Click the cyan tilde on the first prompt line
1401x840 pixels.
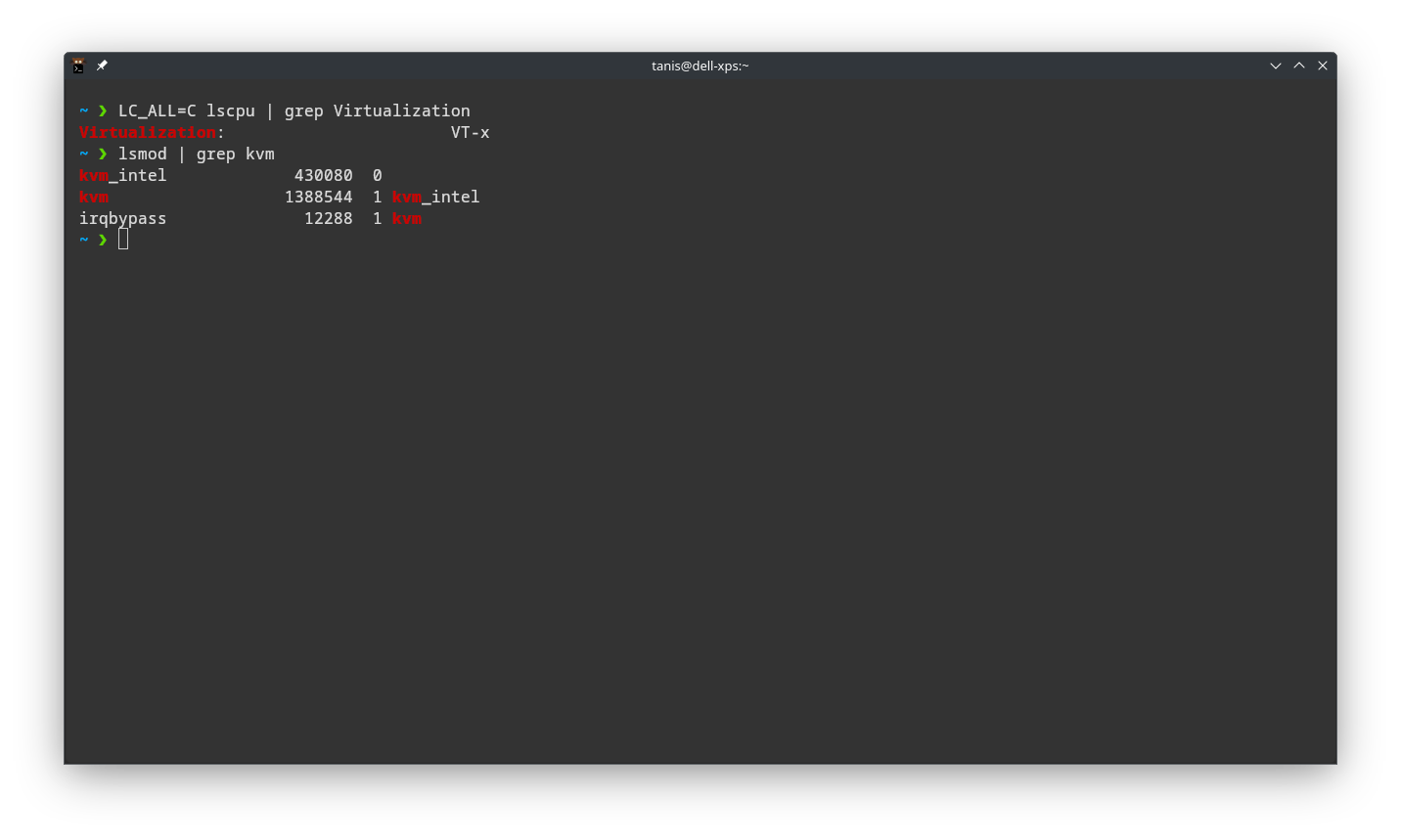pyautogui.click(x=83, y=111)
